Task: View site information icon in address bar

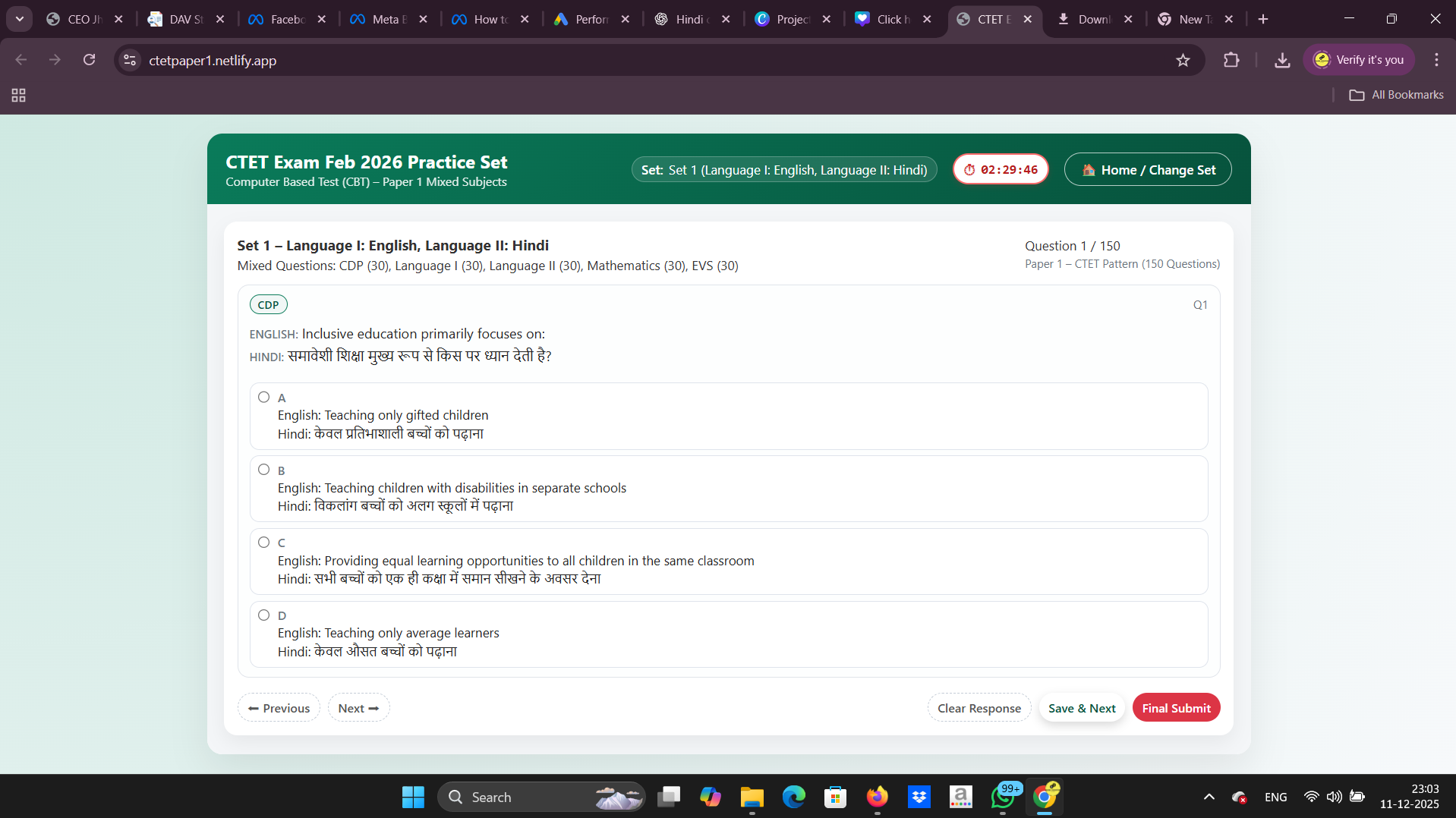Action: (x=130, y=60)
